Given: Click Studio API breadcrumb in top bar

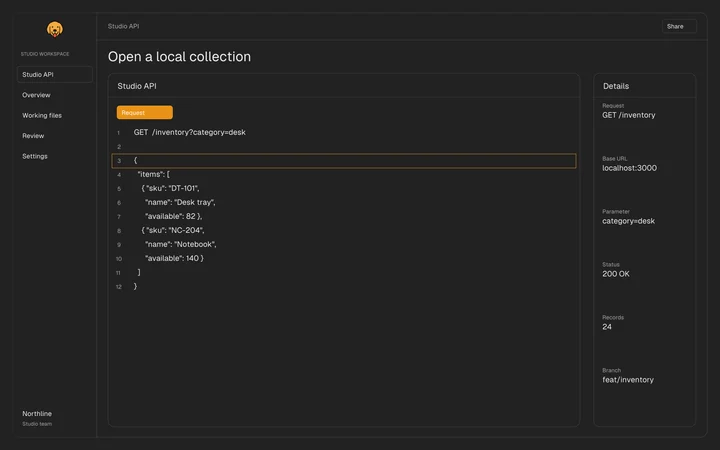Looking at the screenshot, I should [124, 26].
